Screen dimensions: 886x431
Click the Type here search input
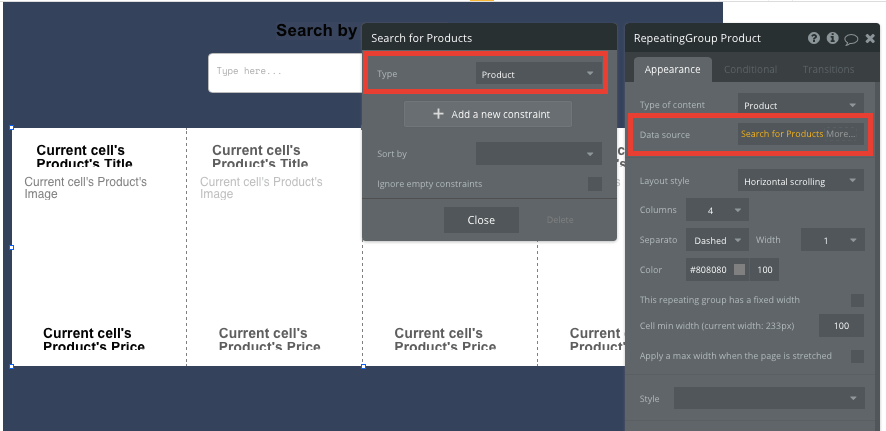[285, 73]
